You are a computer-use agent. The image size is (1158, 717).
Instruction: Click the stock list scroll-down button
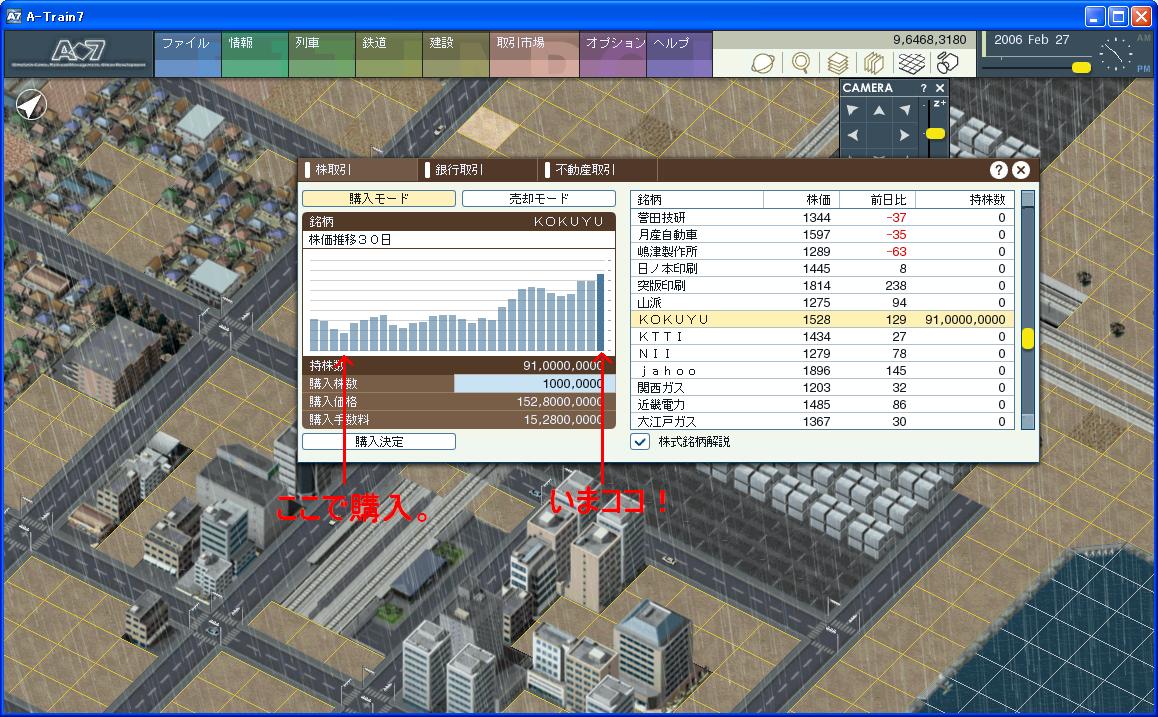[x=1027, y=421]
